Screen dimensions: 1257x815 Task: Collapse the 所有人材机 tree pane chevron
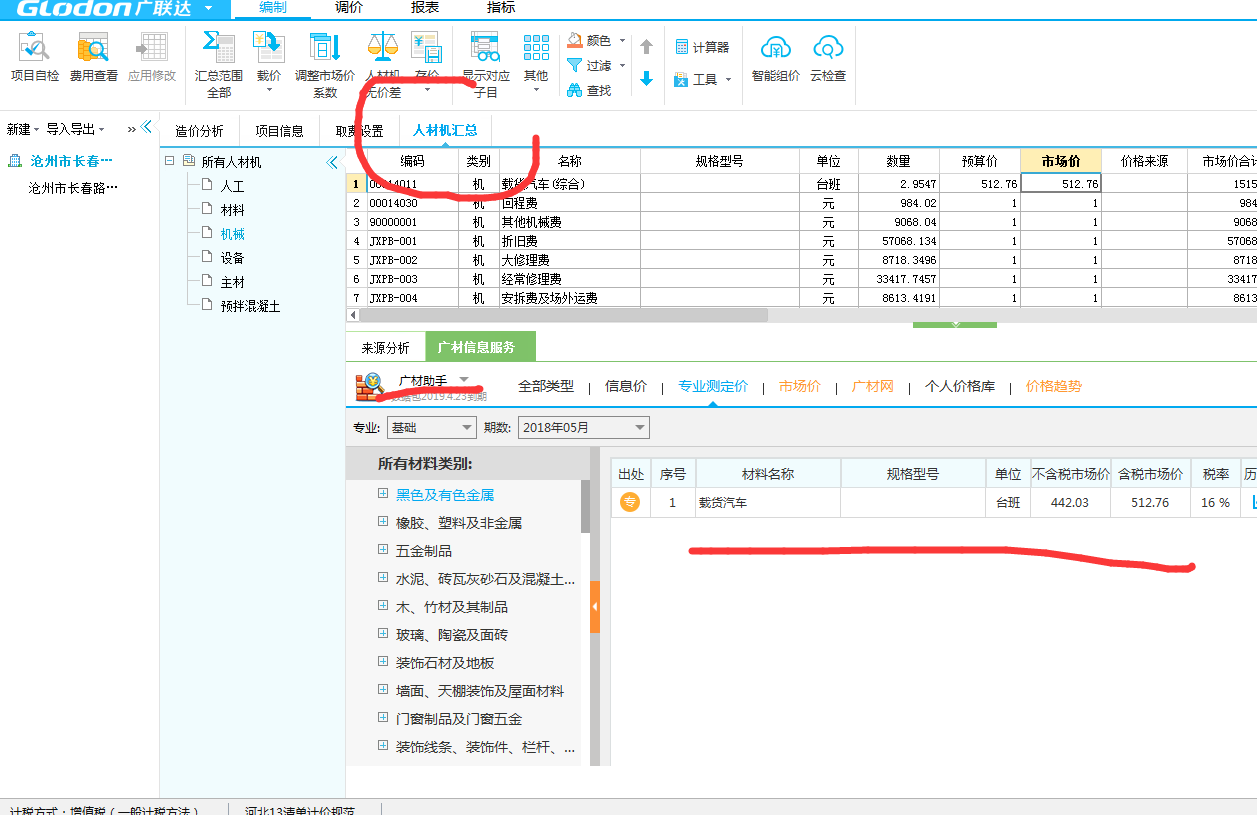tap(332, 163)
